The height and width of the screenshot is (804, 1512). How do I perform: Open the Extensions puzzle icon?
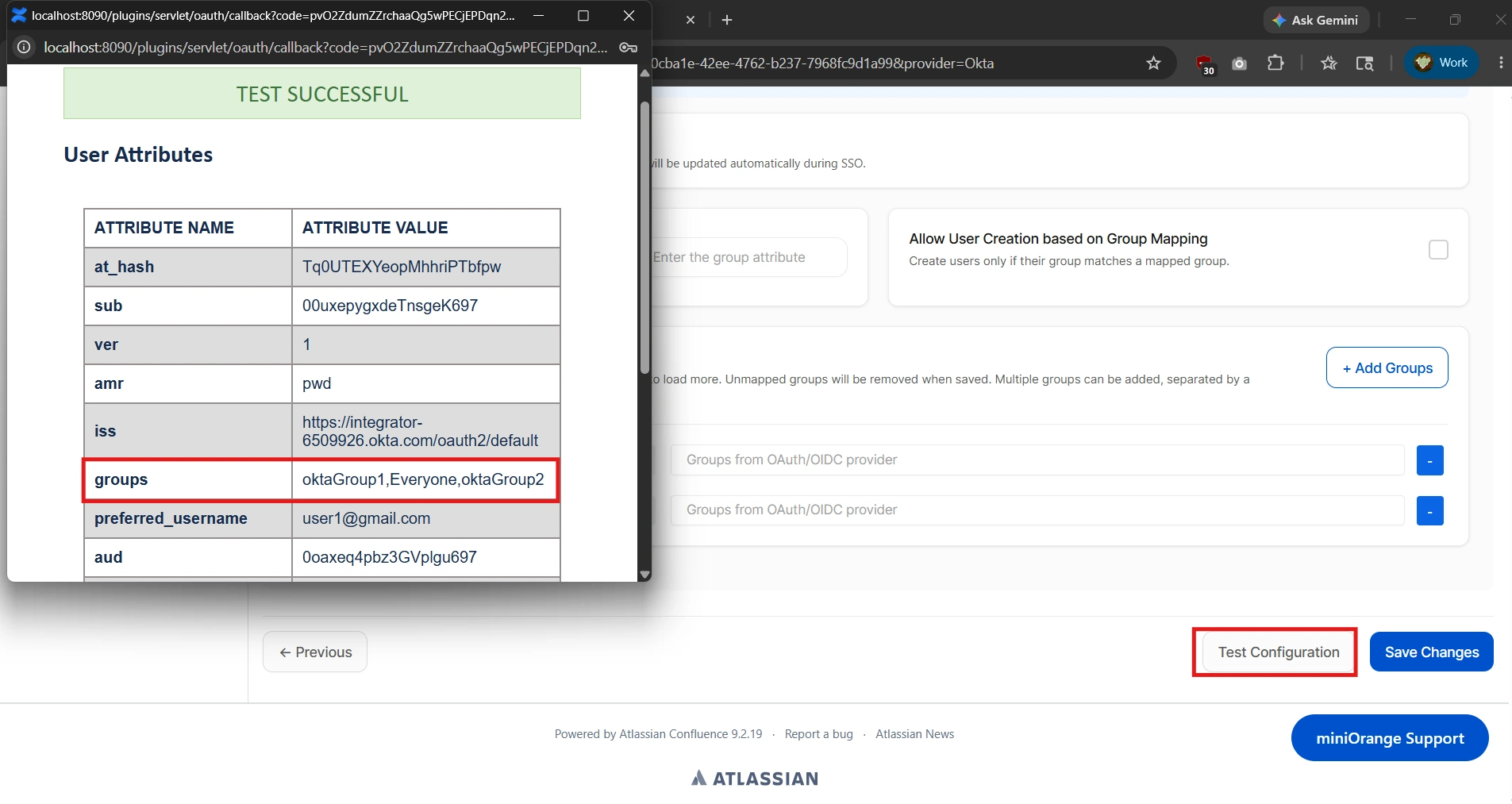point(1275,63)
